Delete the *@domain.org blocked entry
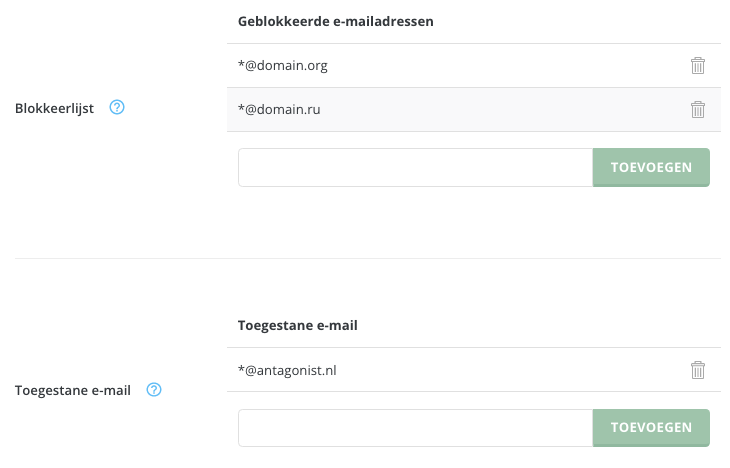Image resolution: width=730 pixels, height=468 pixels. click(697, 66)
